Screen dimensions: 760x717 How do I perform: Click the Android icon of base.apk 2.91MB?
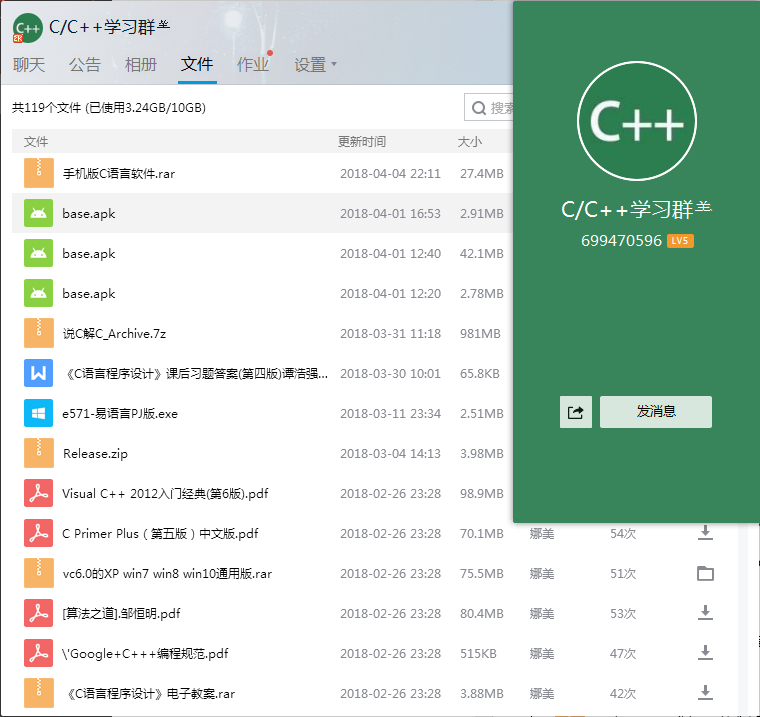coord(39,213)
